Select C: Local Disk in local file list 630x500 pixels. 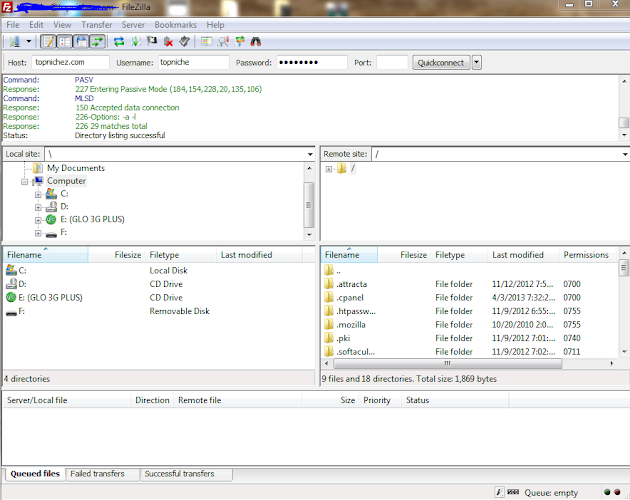click(x=159, y=270)
